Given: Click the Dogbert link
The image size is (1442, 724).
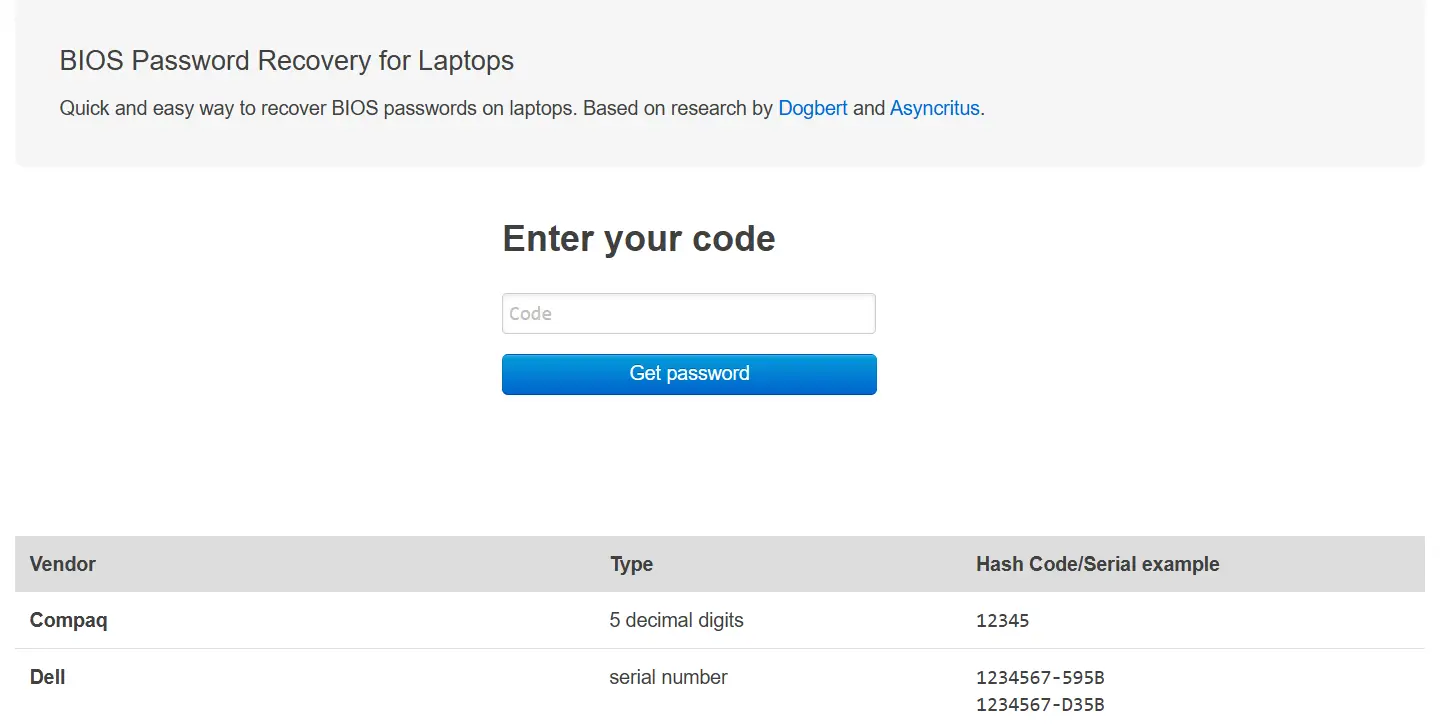Looking at the screenshot, I should pyautogui.click(x=812, y=108).
